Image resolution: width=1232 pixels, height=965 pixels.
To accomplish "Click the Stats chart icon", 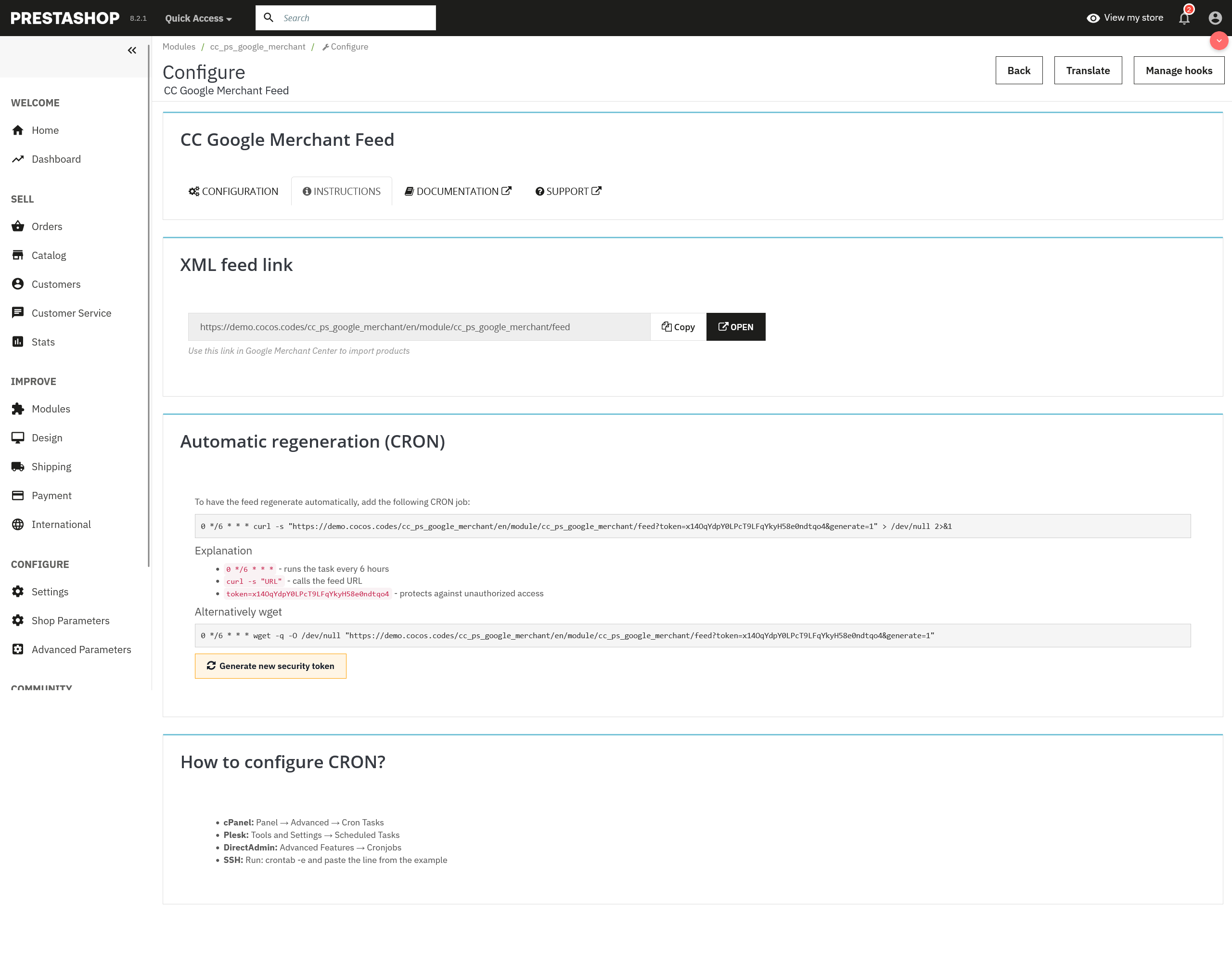I will (x=18, y=342).
